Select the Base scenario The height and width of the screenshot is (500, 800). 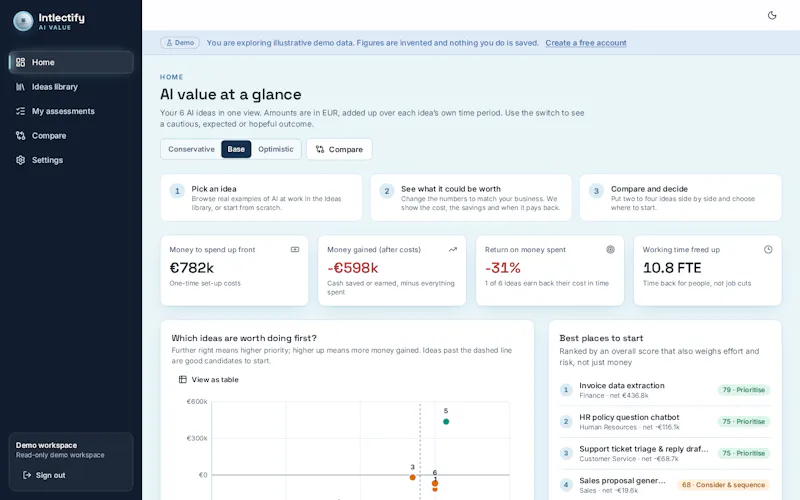click(x=236, y=149)
